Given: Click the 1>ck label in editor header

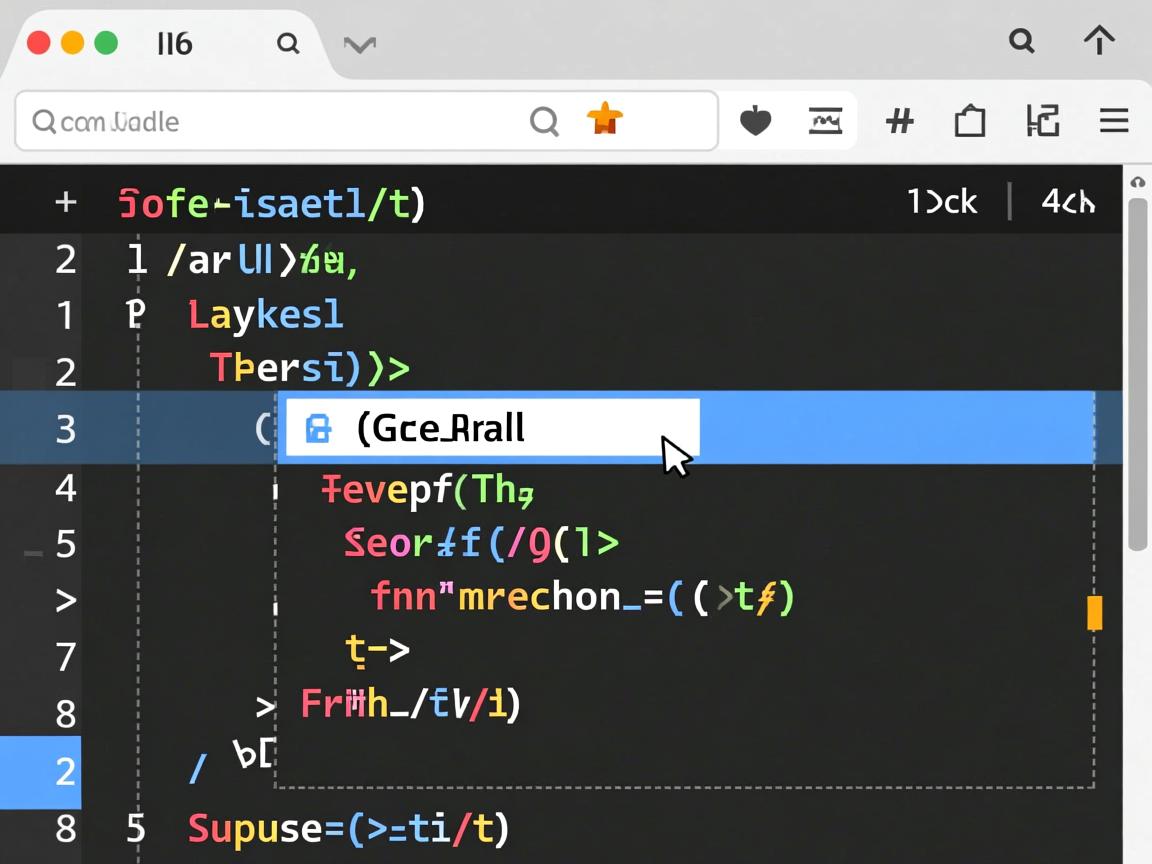Looking at the screenshot, I should 942,202.
